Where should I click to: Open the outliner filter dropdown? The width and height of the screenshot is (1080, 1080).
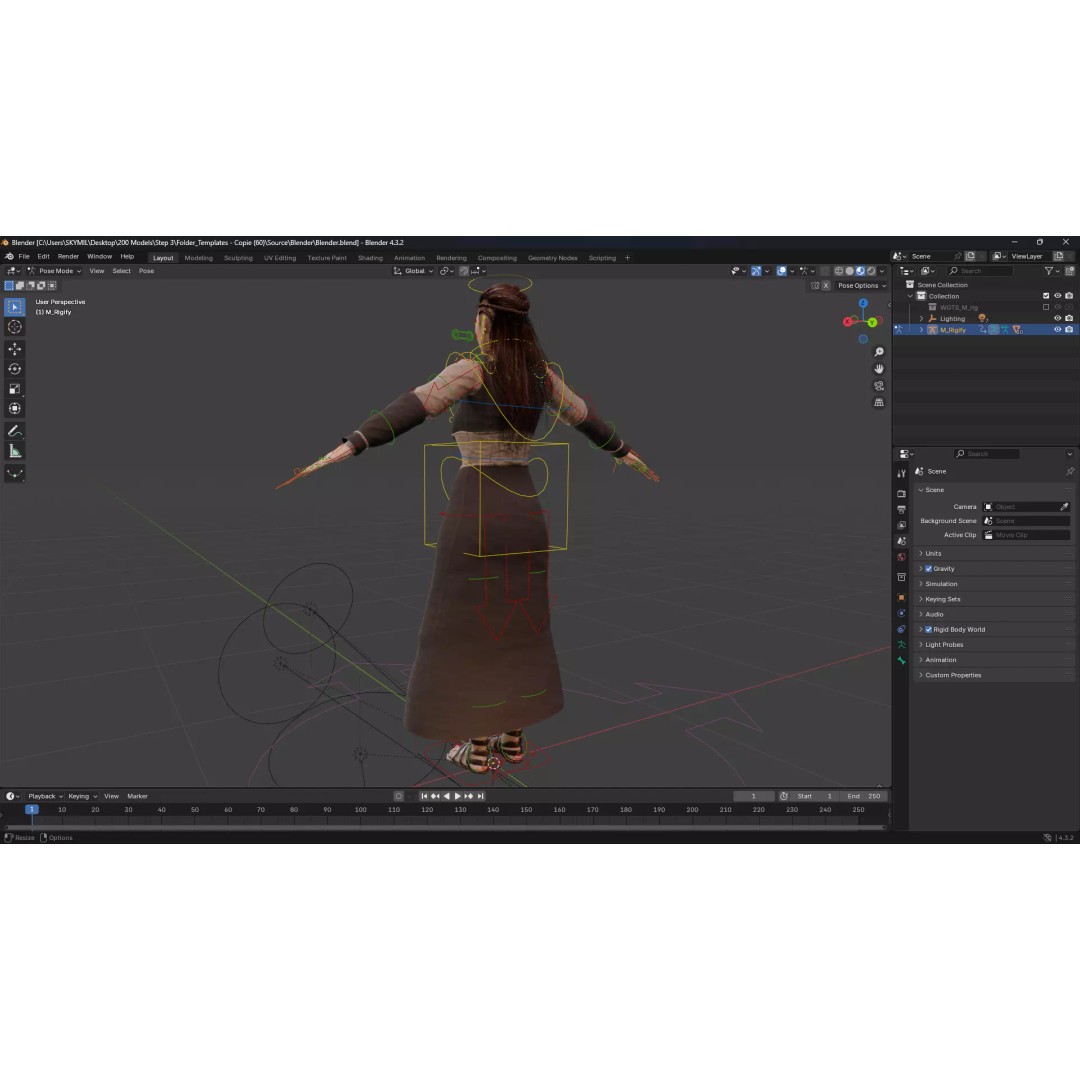click(x=1051, y=271)
